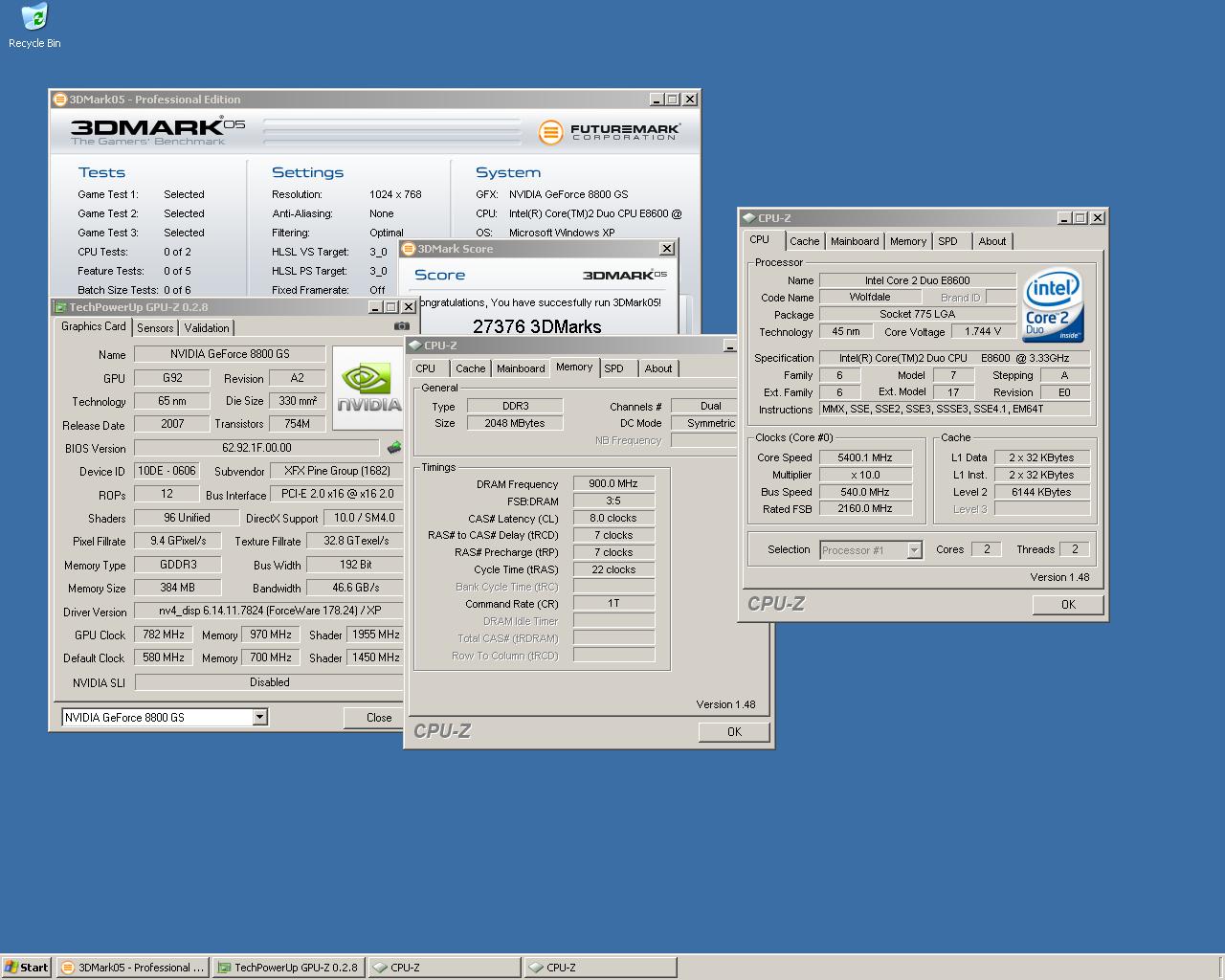Click the GPU-Z title bar icon
This screenshot has height=980, width=1225.
click(x=60, y=307)
